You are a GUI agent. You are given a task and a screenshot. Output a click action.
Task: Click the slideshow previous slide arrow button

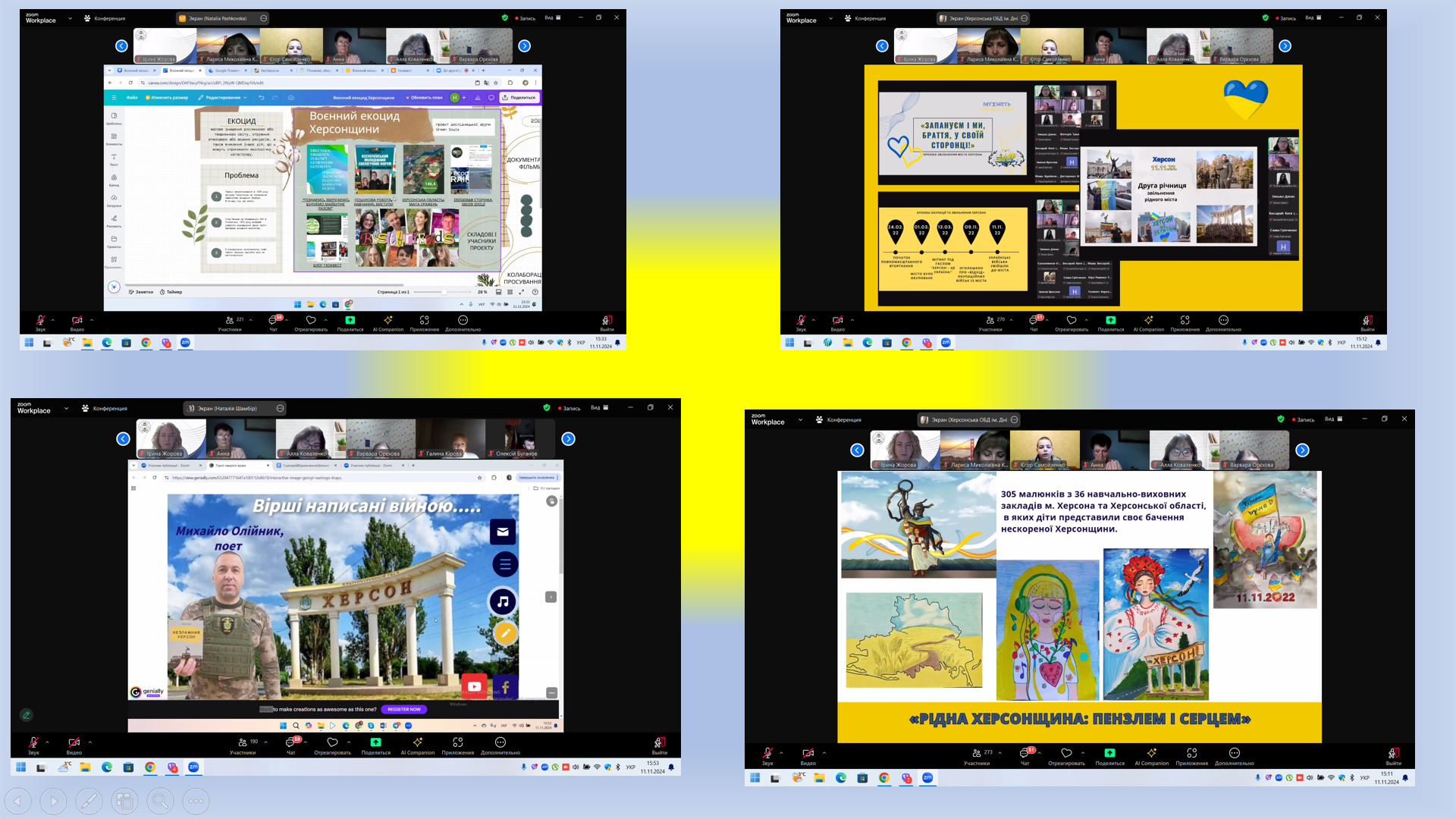pyautogui.click(x=17, y=801)
